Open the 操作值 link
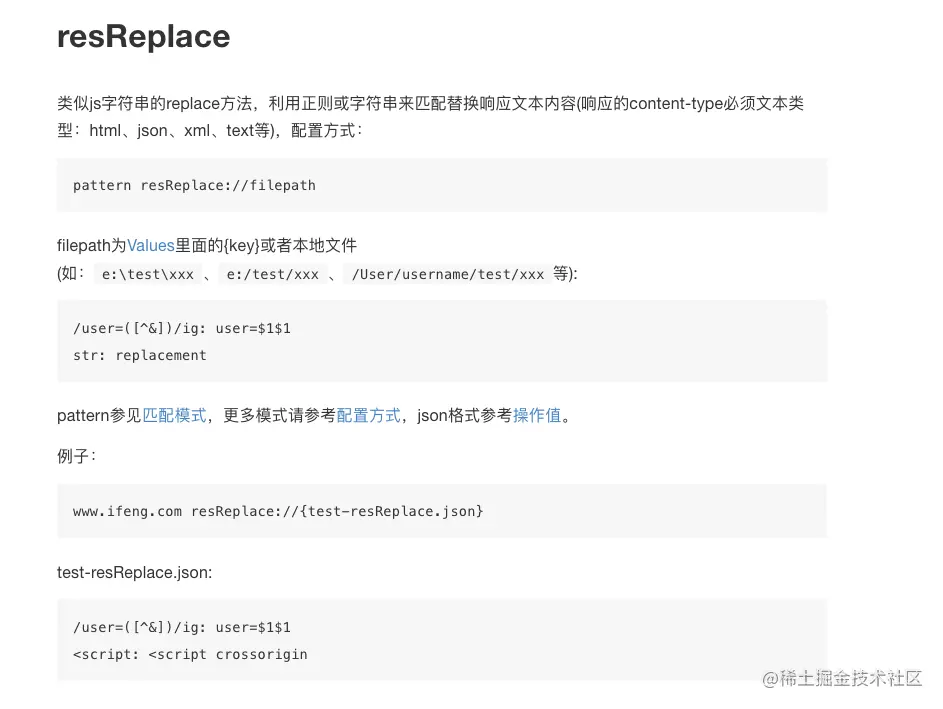Screen dimensions: 943x709 [537, 415]
